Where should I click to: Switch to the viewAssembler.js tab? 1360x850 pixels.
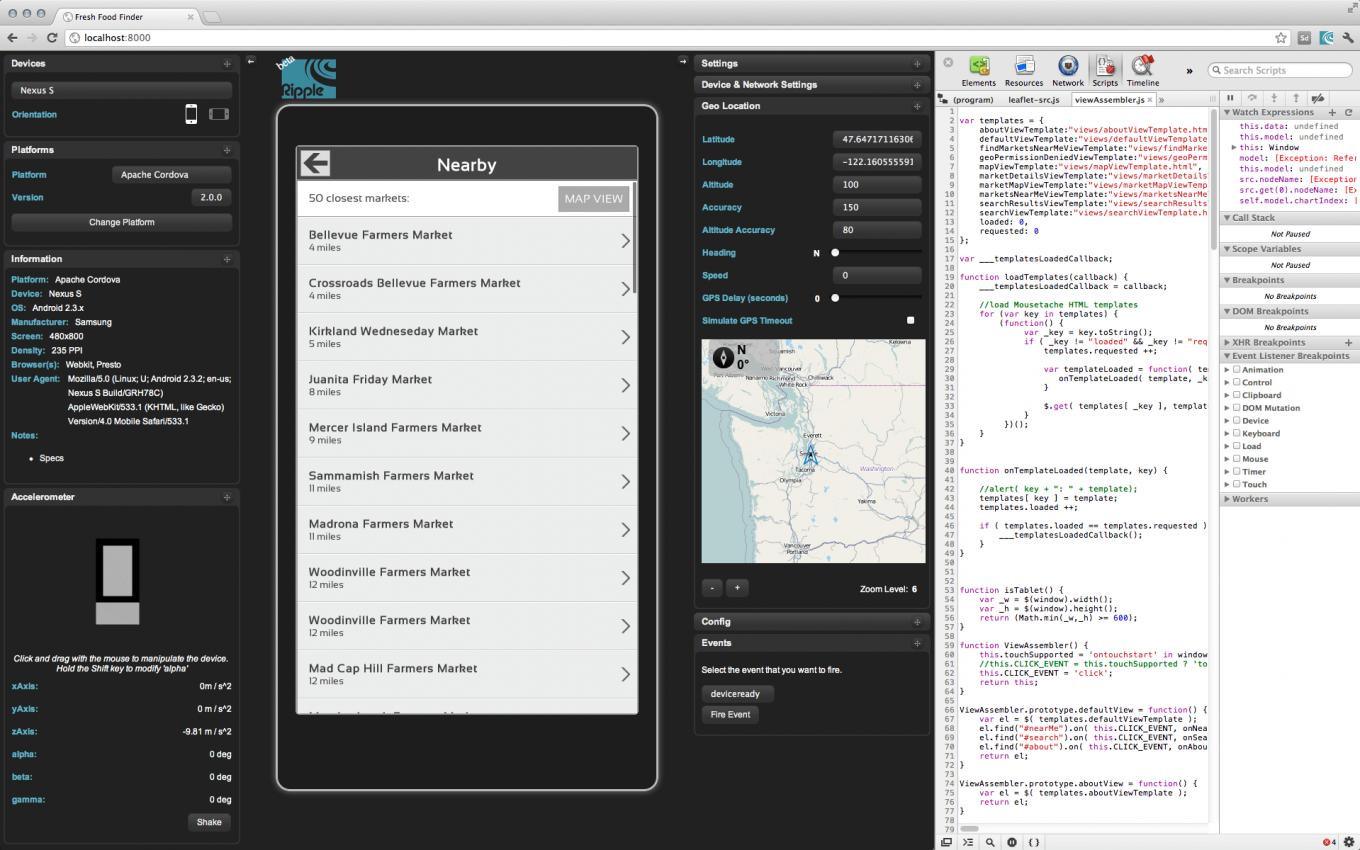[x=1109, y=100]
